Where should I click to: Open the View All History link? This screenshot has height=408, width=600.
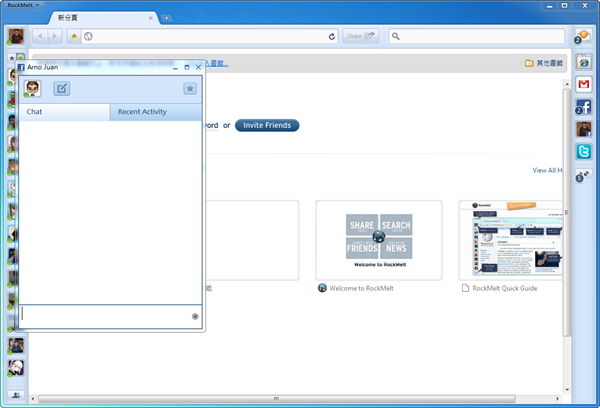pyautogui.click(x=547, y=170)
